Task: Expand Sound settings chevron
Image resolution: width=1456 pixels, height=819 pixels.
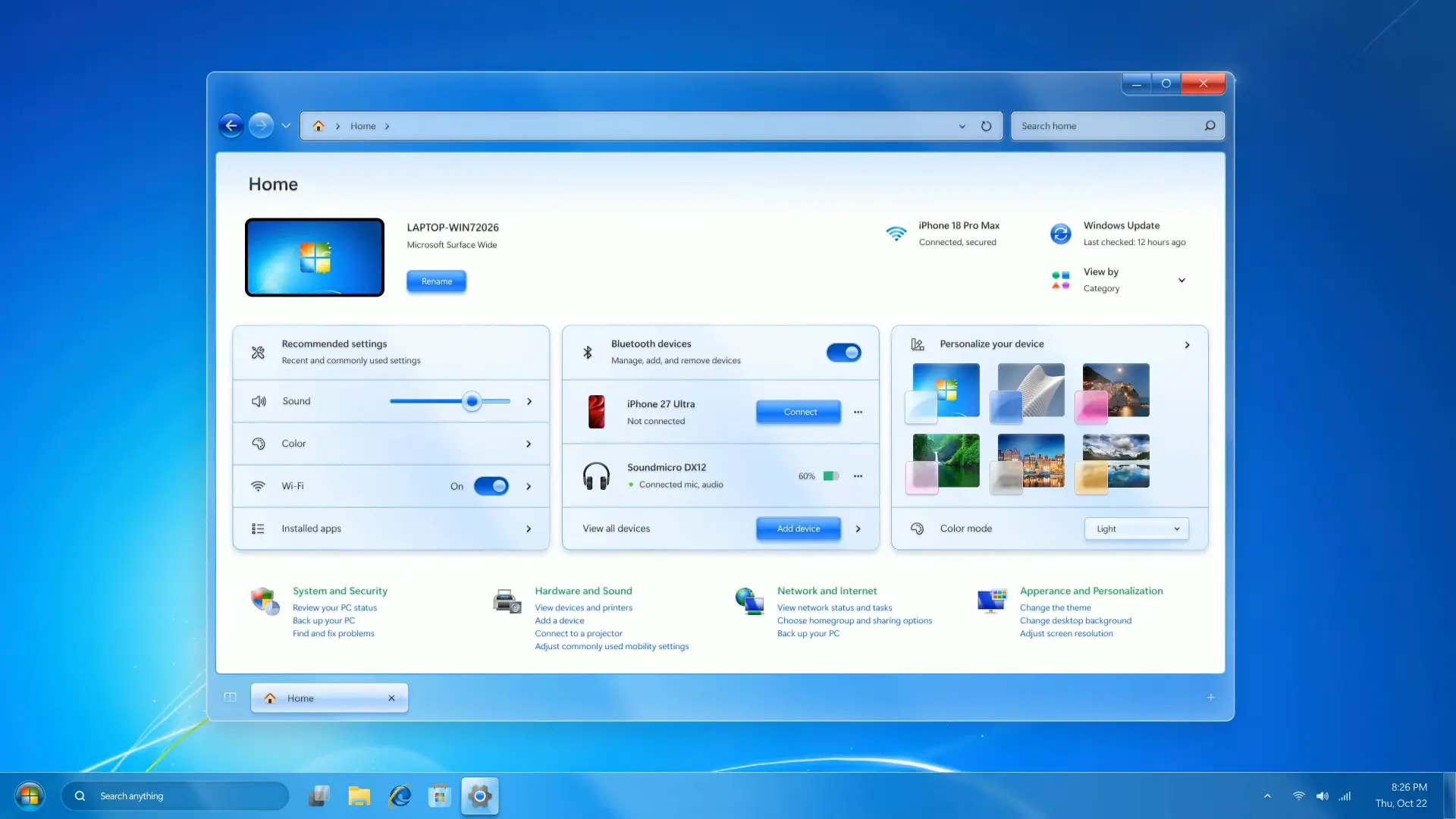Action: (529, 401)
